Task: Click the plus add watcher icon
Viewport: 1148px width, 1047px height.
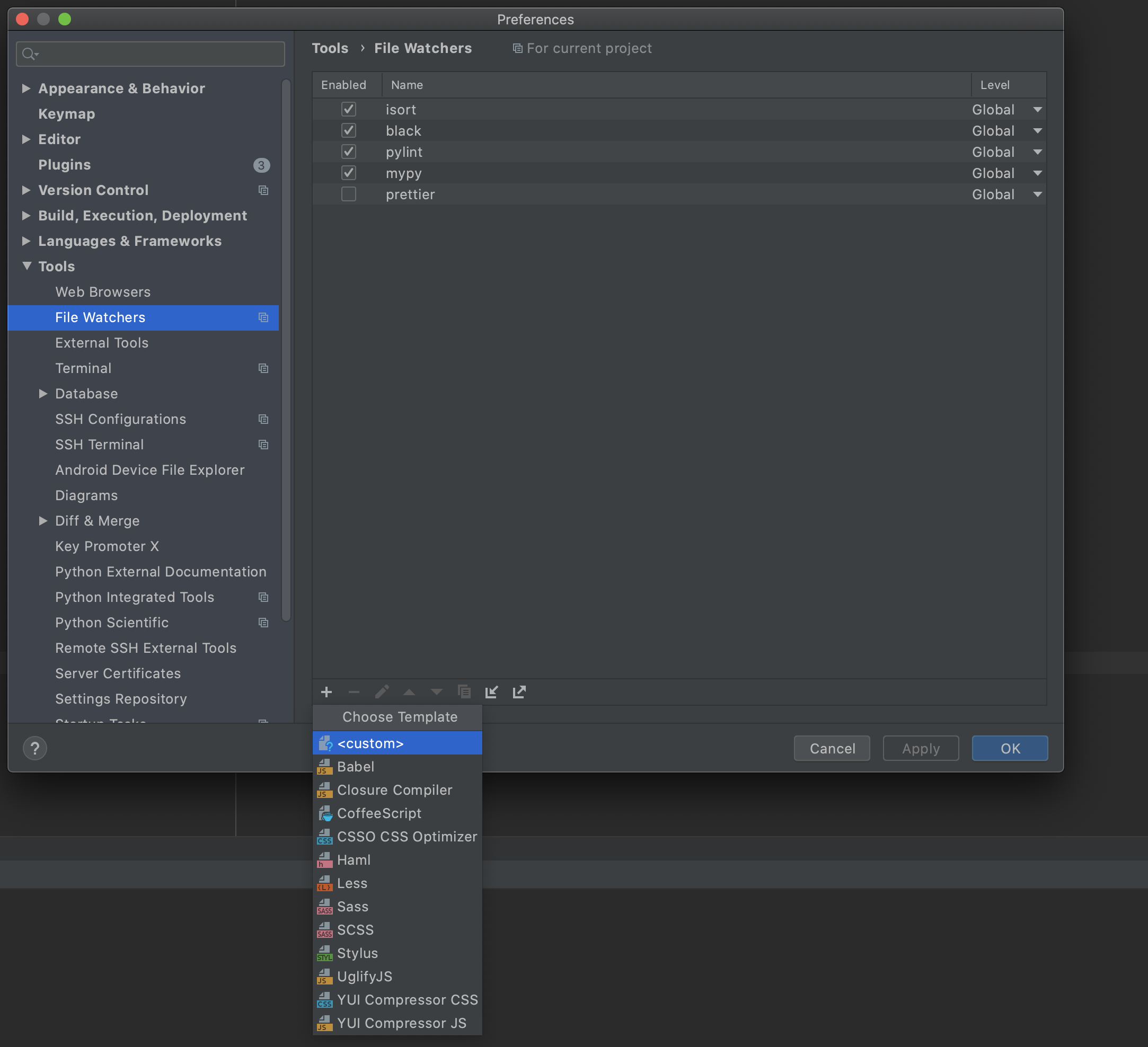Action: [x=326, y=692]
